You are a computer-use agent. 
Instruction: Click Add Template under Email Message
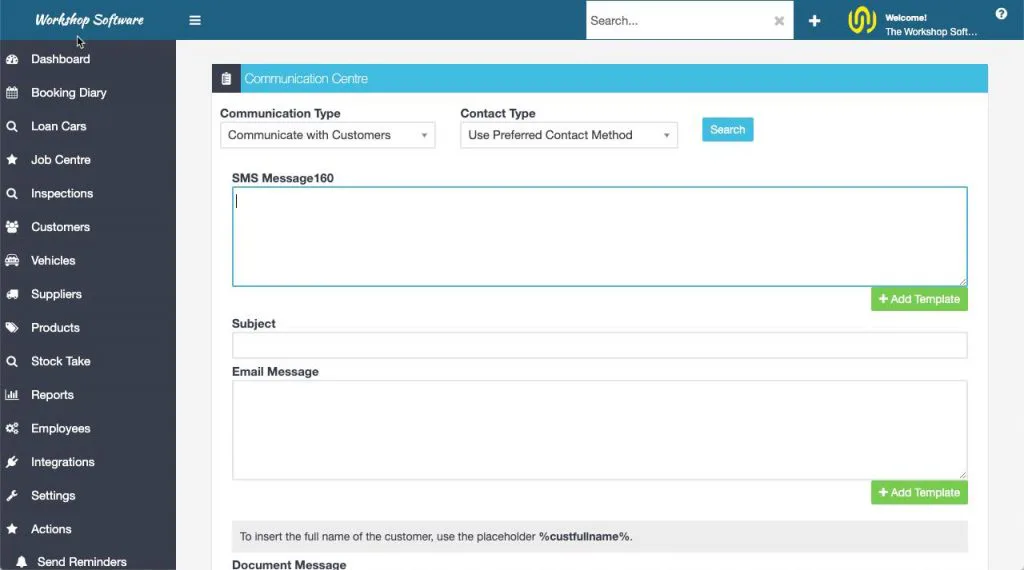click(x=919, y=492)
